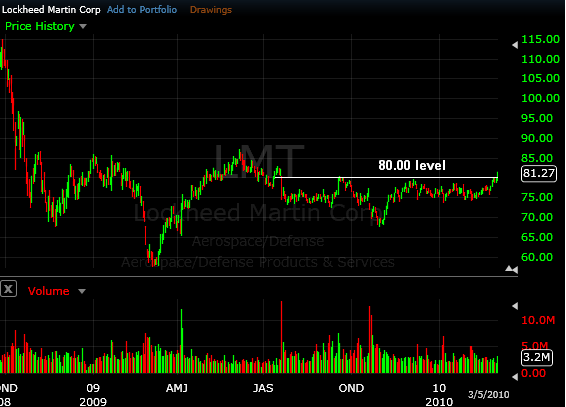Image resolution: width=566 pixels, height=407 pixels.
Task: Click the 105.00 price axis label
Action: (x=540, y=78)
